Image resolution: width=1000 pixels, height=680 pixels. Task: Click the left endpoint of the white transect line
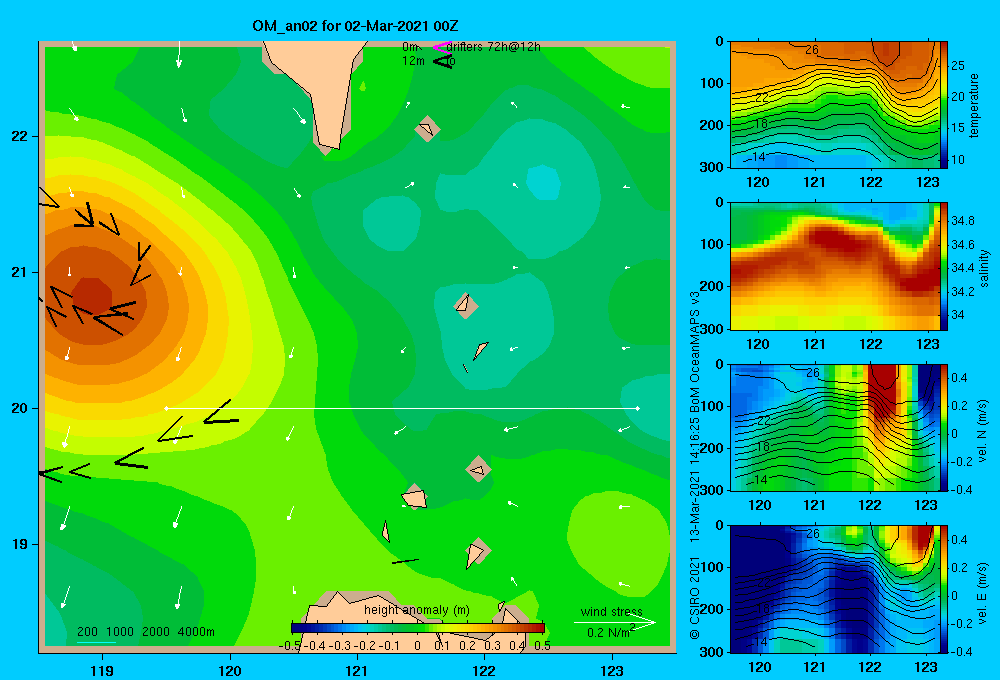166,408
